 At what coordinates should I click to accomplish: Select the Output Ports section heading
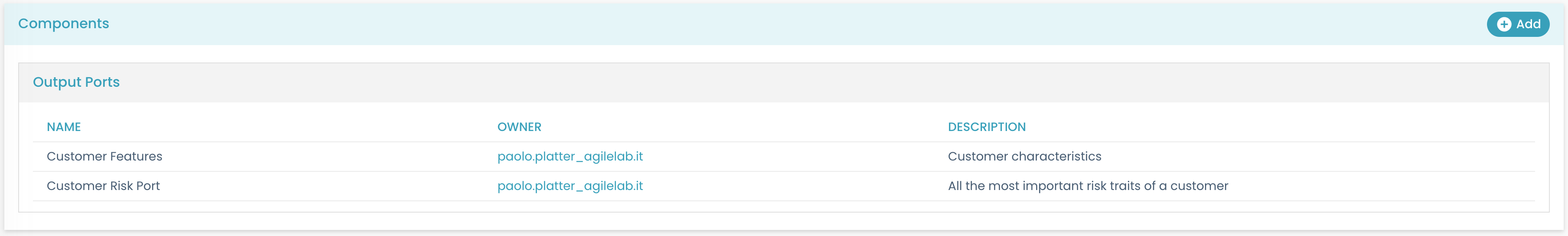[x=76, y=82]
